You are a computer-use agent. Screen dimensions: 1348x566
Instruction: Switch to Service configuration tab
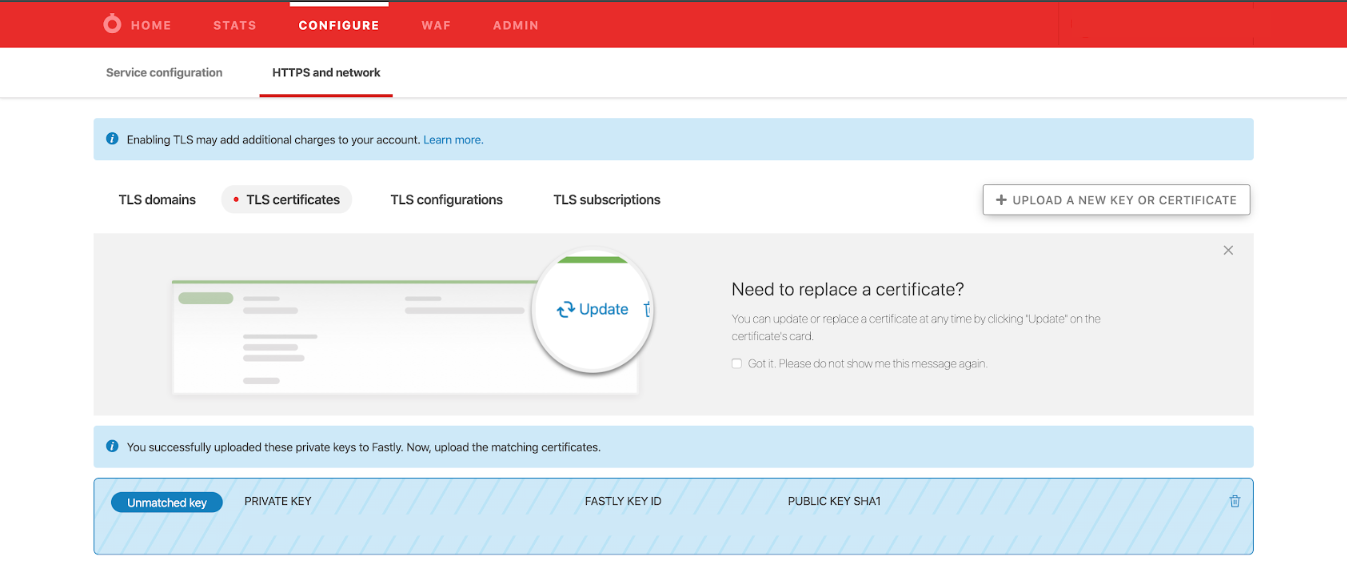tap(164, 73)
